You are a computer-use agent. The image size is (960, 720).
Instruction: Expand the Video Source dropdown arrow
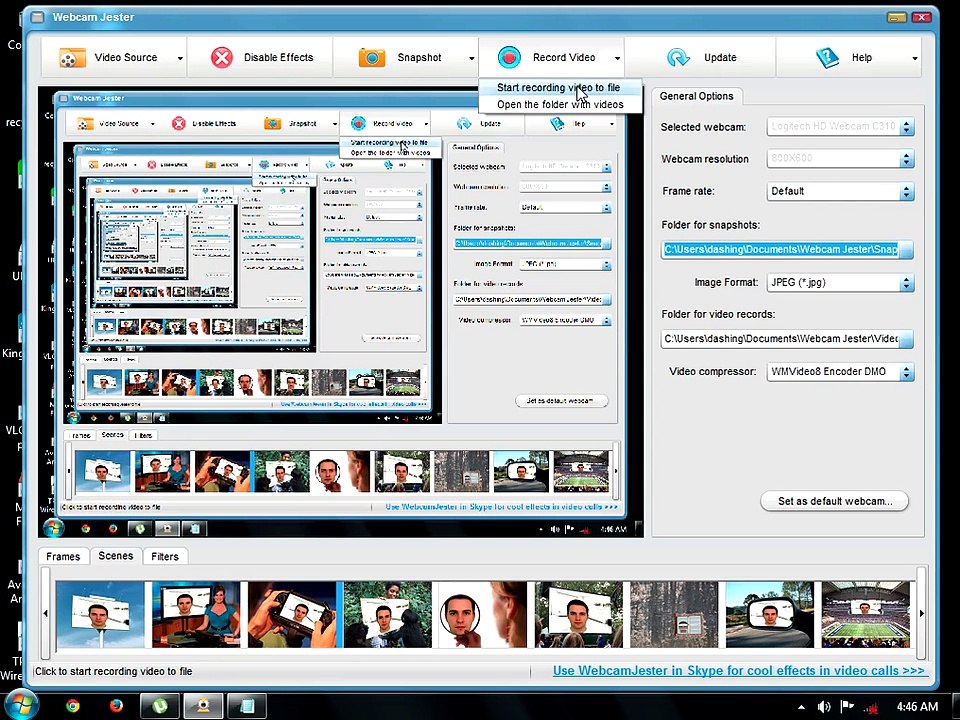tap(180, 58)
